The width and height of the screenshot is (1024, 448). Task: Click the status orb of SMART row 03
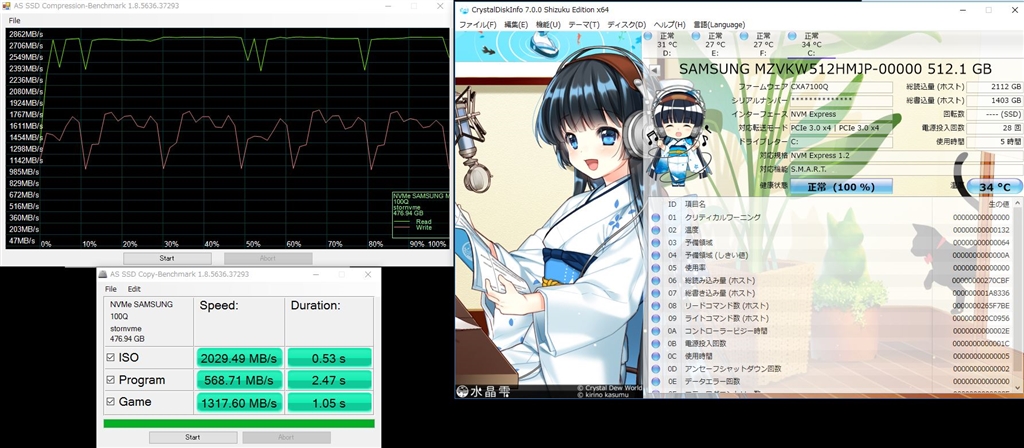point(656,242)
